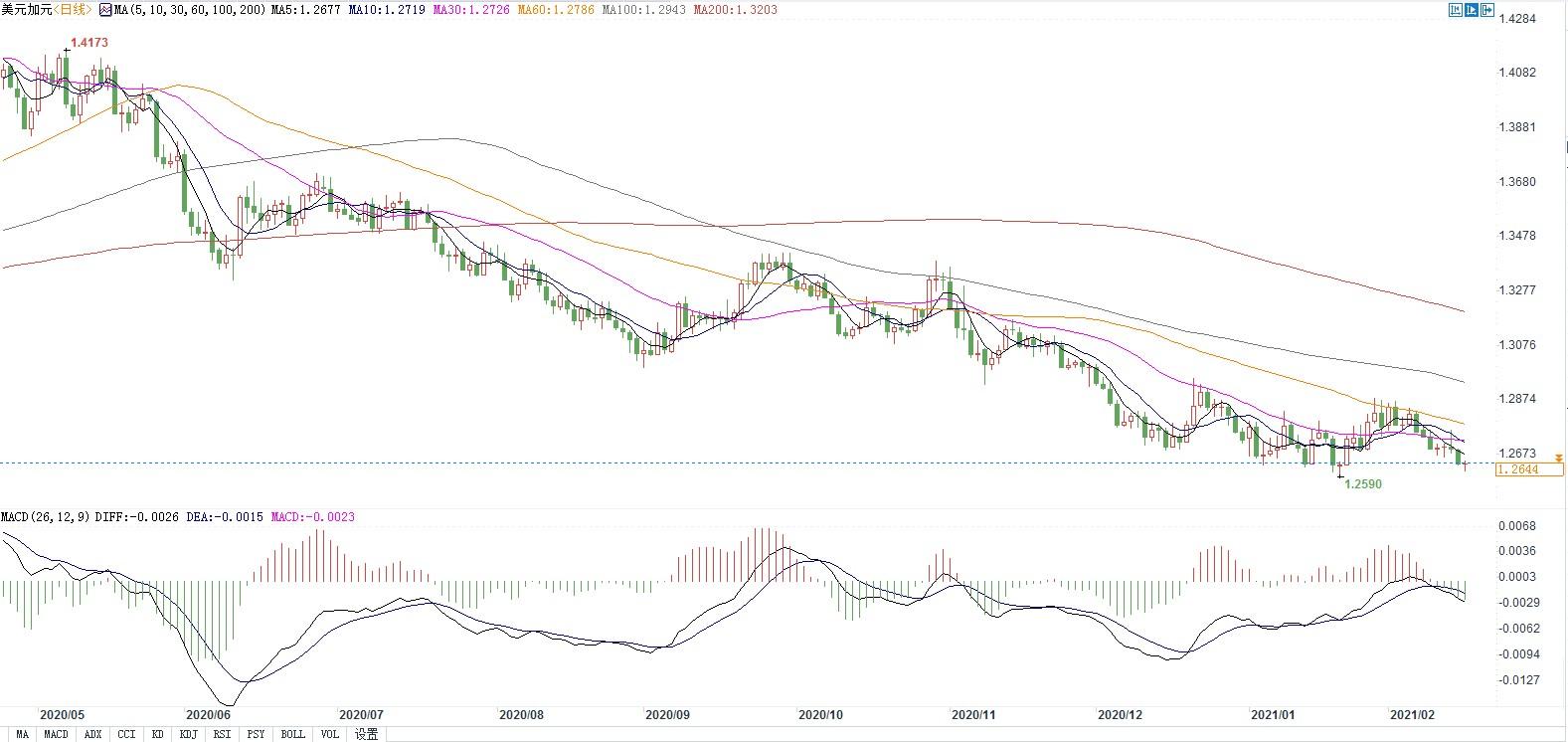The width and height of the screenshot is (1568, 742).
Task: Click the 2020/12 date label
Action: tap(1121, 715)
